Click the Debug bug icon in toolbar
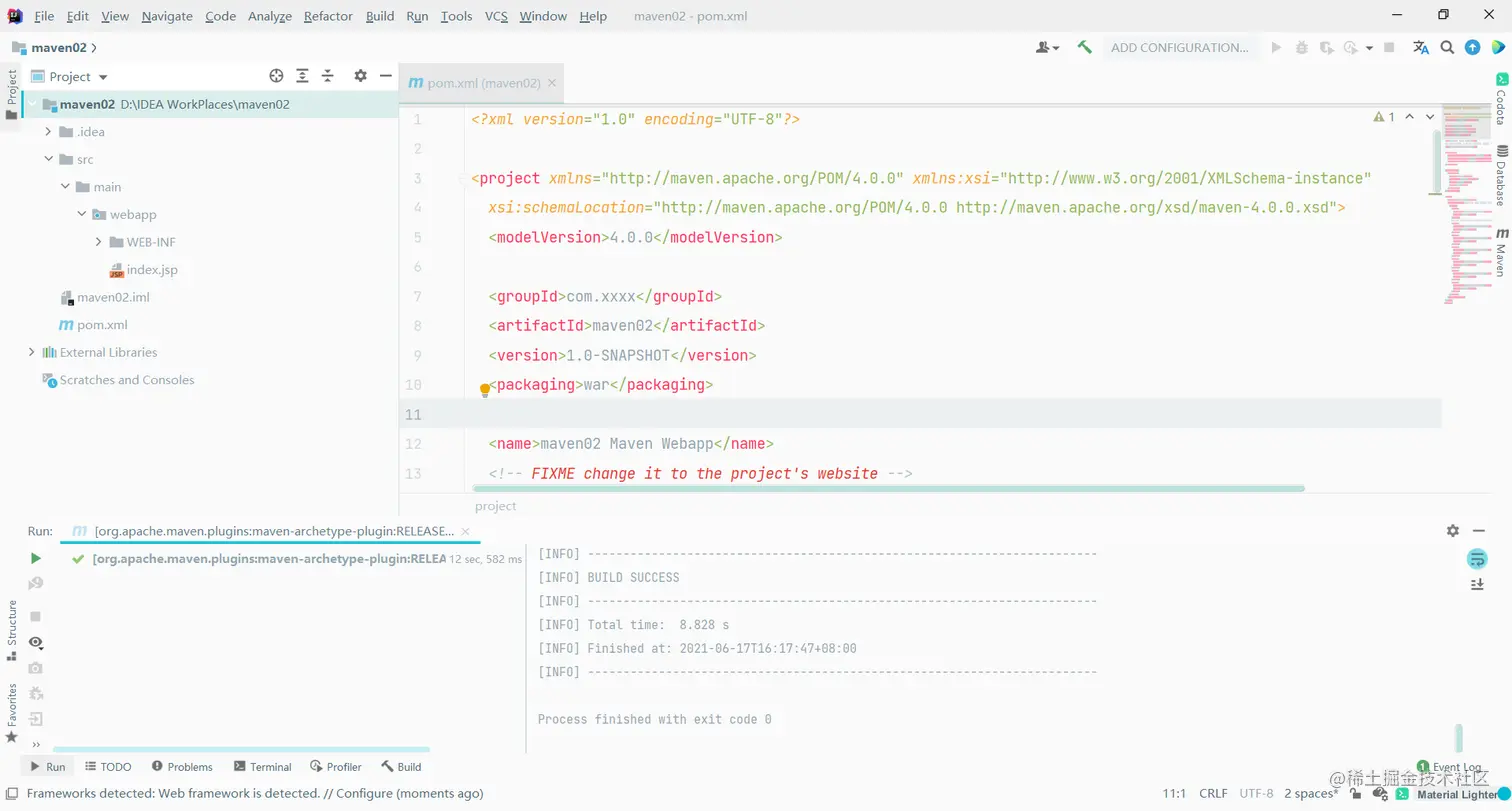Image resolution: width=1512 pixels, height=811 pixels. click(x=1301, y=47)
